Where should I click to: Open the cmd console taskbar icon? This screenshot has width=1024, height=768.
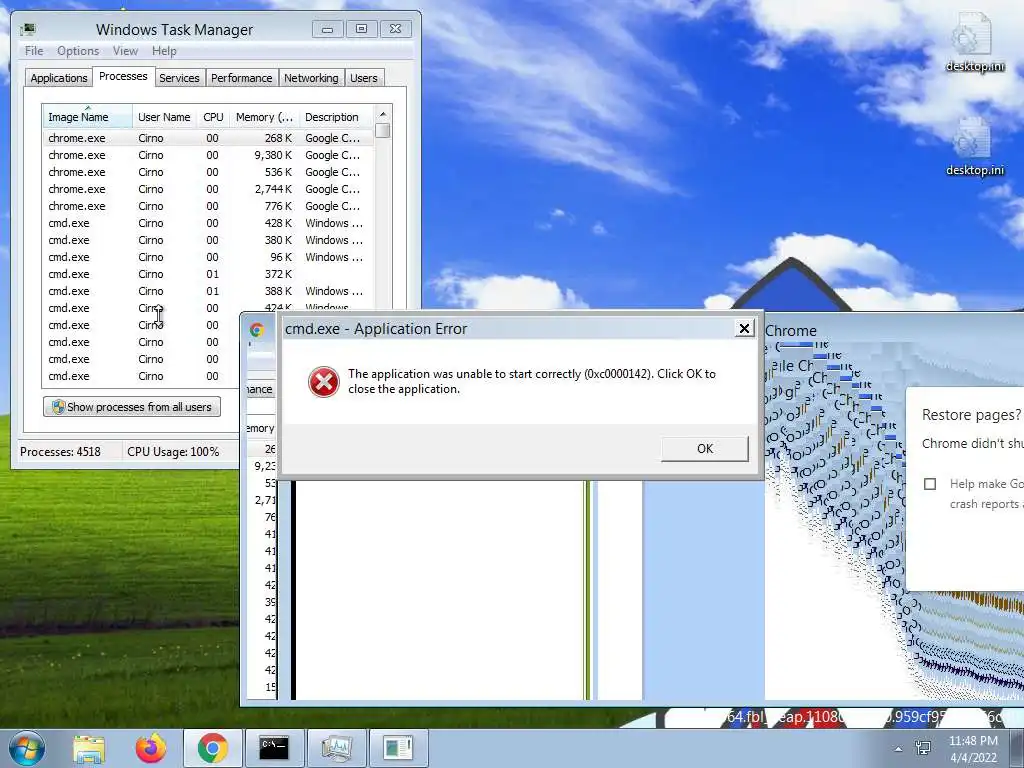point(274,748)
